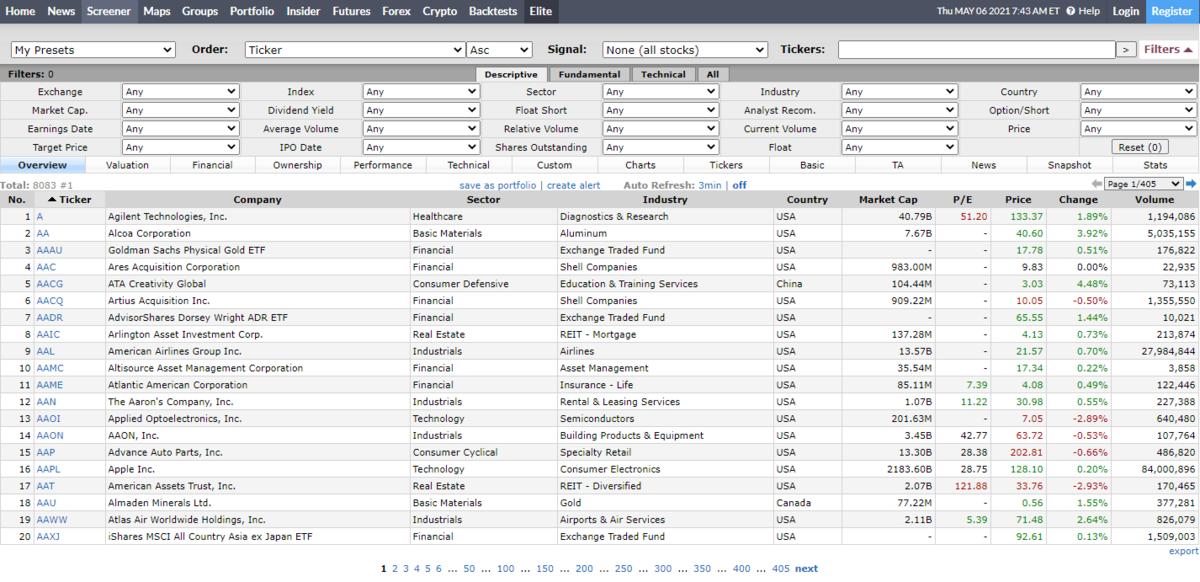Open the Earnings Date filter dropdown
This screenshot has width=1200, height=582.
180,128
